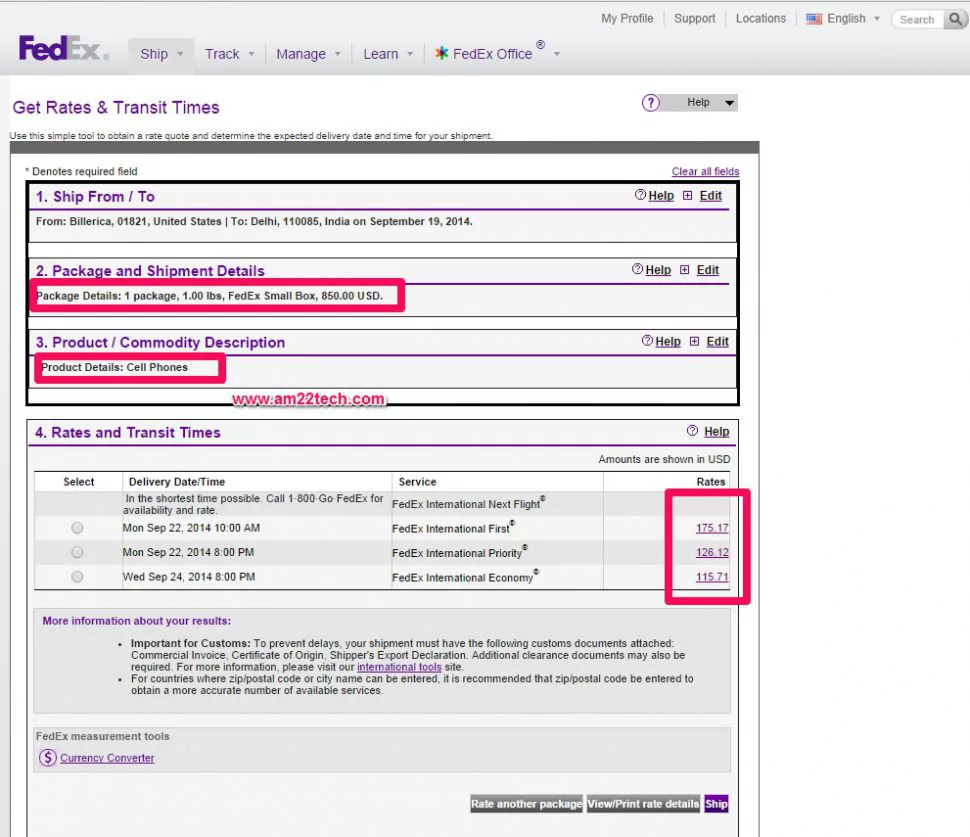The width and height of the screenshot is (970, 837).
Task: Open the Manage dropdown menu
Action: pyautogui.click(x=308, y=54)
